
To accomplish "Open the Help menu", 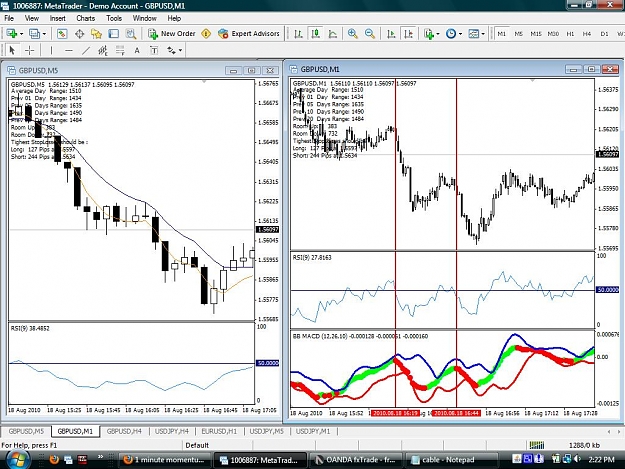I will pyautogui.click(x=174, y=18).
